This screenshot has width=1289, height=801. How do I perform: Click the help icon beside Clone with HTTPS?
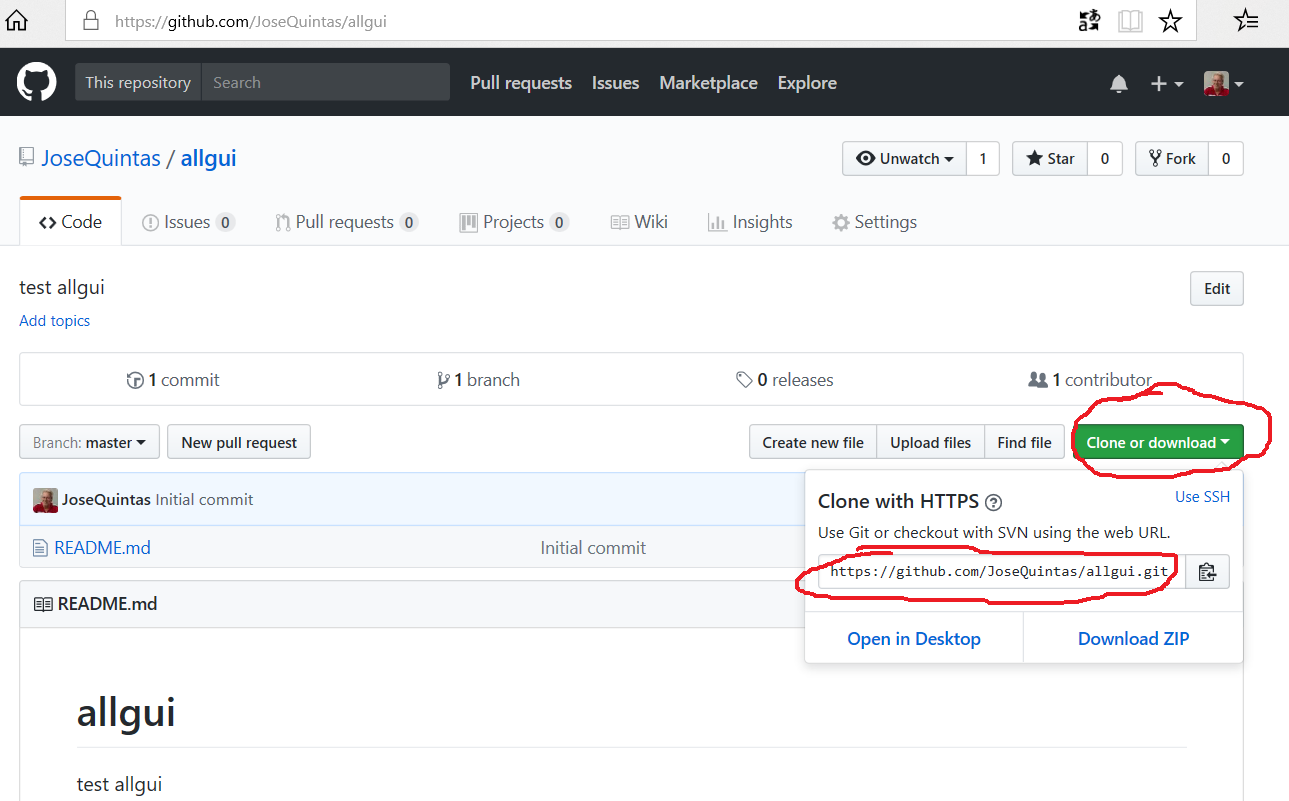pos(993,503)
